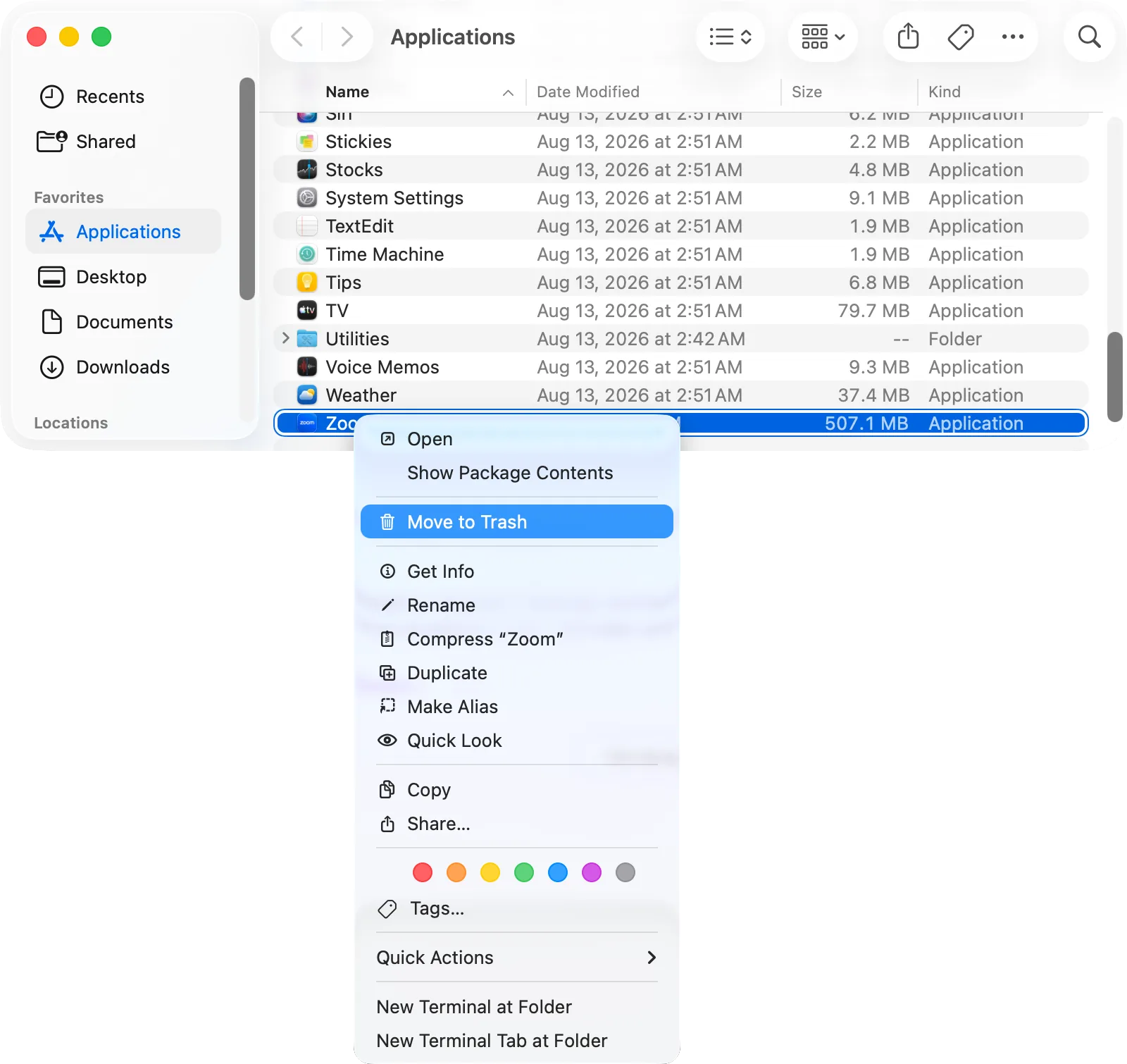1127x1064 pixels.
Task: Click the Tips app icon
Action: (x=307, y=283)
